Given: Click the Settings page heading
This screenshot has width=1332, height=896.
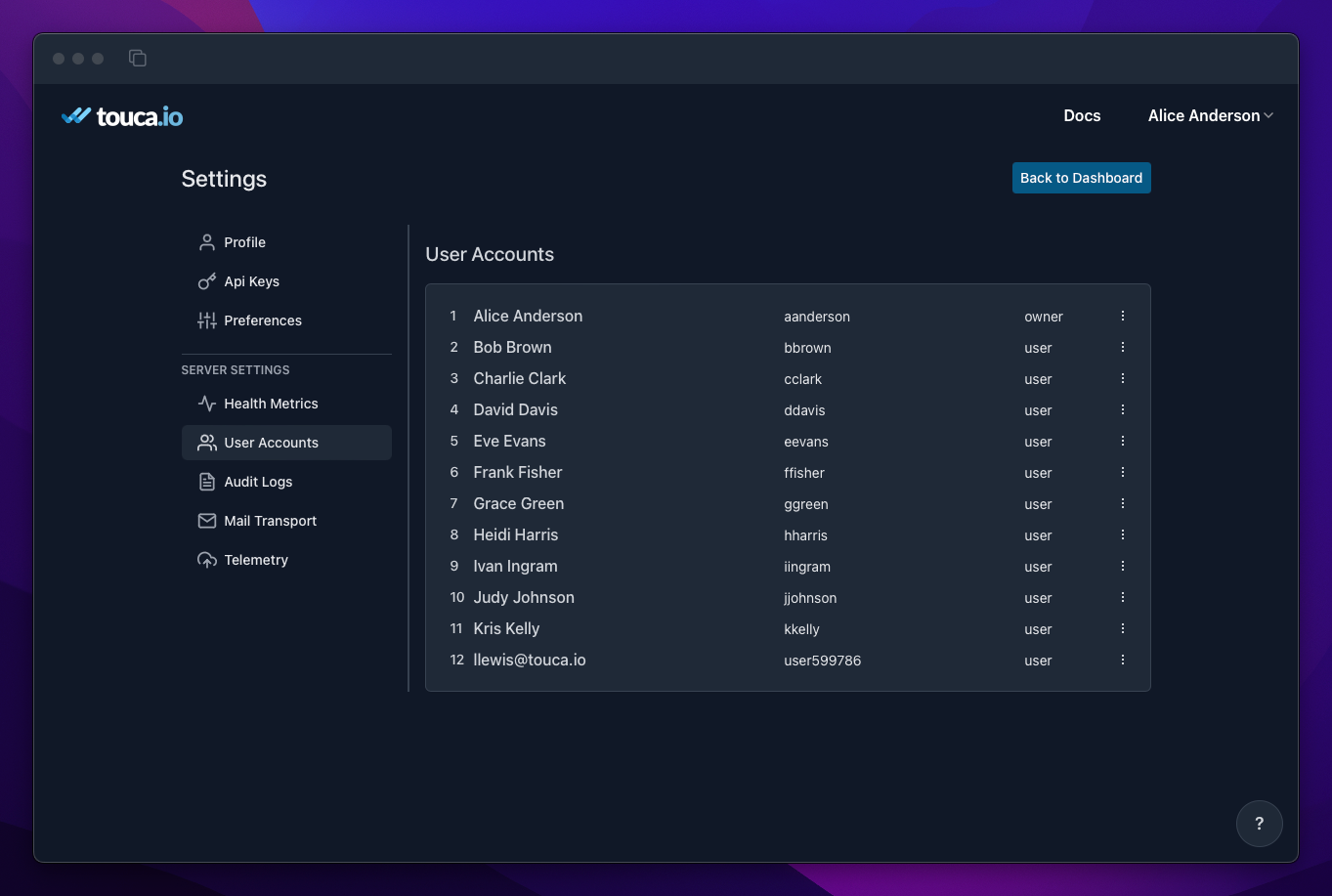Looking at the screenshot, I should [224, 179].
